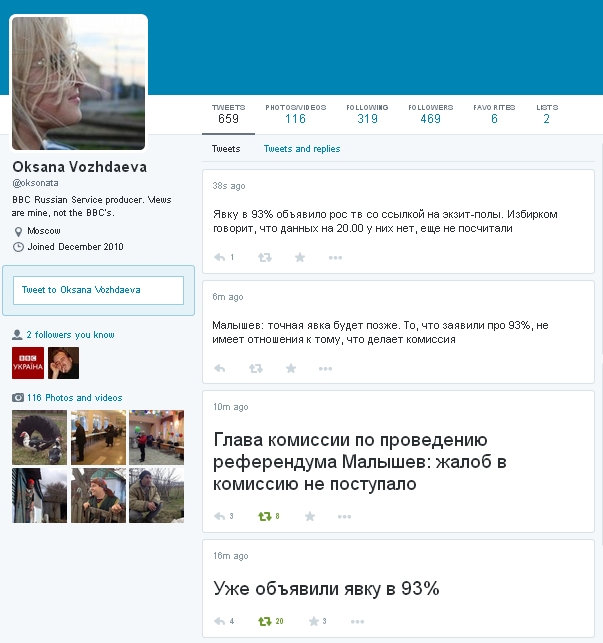This screenshot has height=643, width=603.
Task: Retweet the 38s ago tweet
Action: [x=264, y=257]
